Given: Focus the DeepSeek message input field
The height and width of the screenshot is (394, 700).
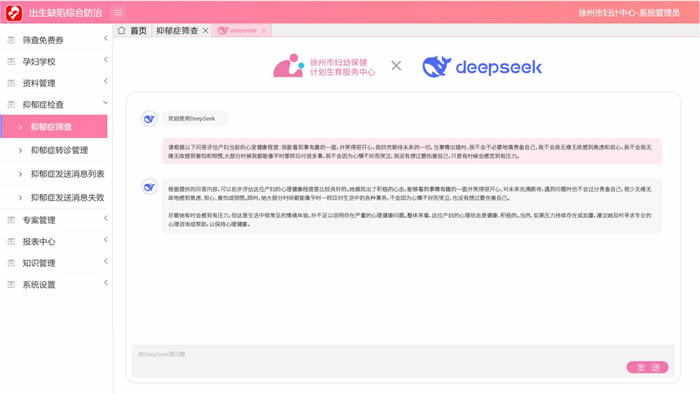Looking at the screenshot, I should pyautogui.click(x=403, y=361).
